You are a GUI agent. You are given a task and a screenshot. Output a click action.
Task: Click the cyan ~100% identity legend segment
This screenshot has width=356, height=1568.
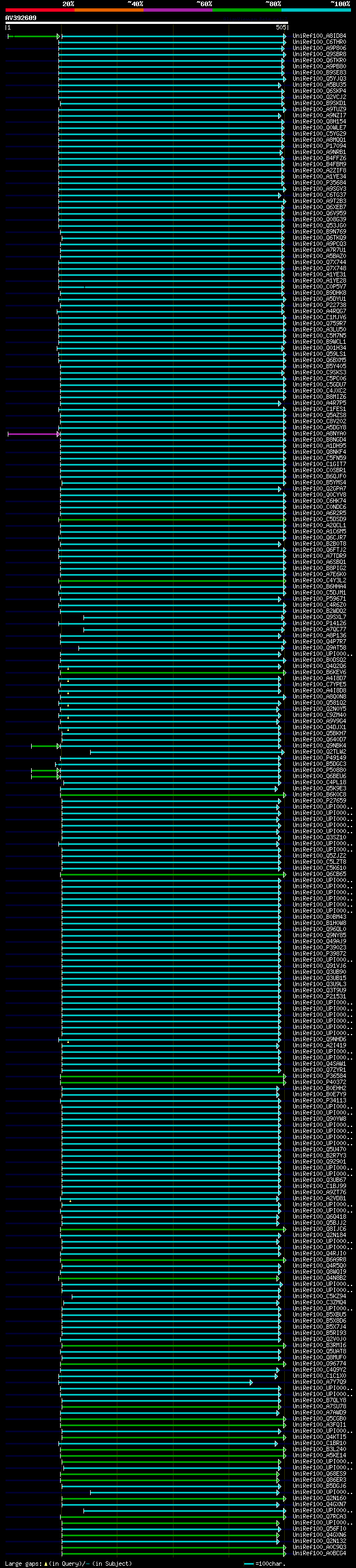[x=317, y=11]
